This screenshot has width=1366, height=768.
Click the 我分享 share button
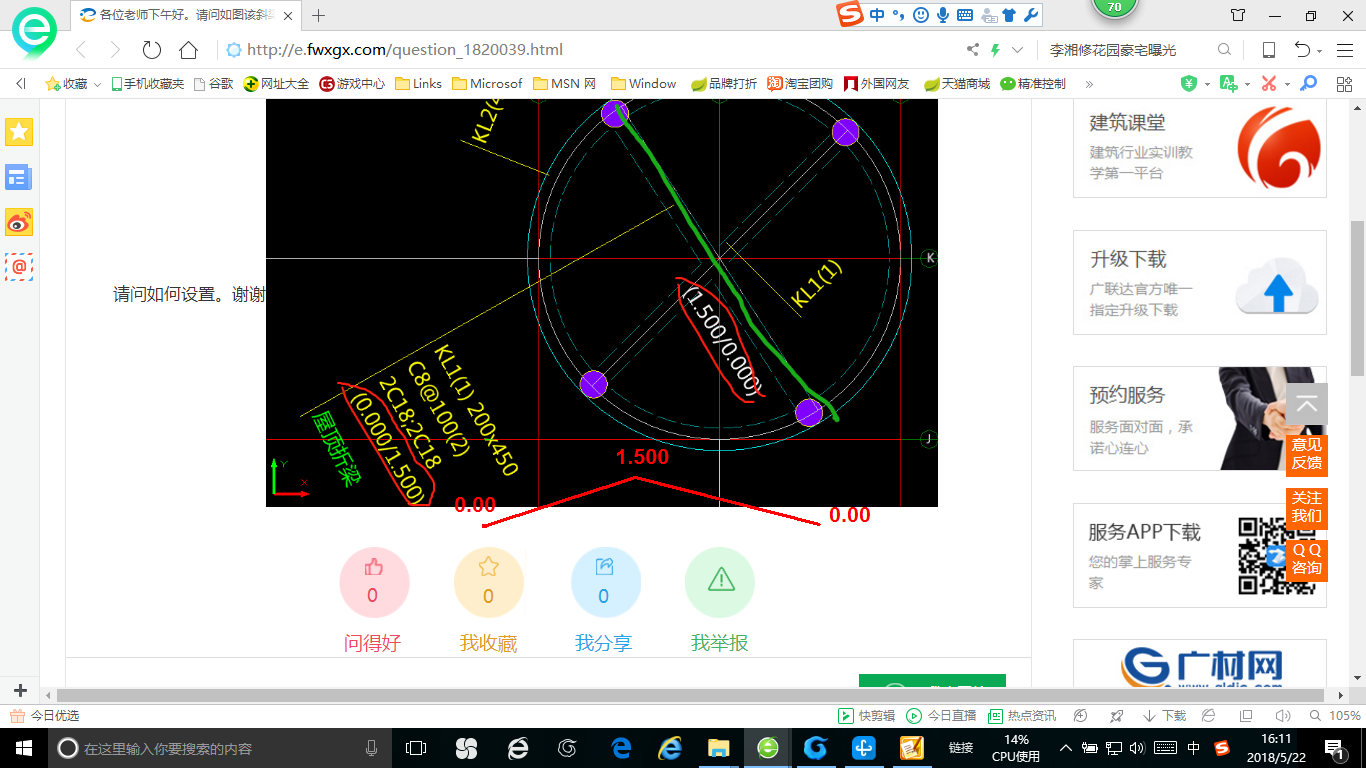pyautogui.click(x=604, y=583)
